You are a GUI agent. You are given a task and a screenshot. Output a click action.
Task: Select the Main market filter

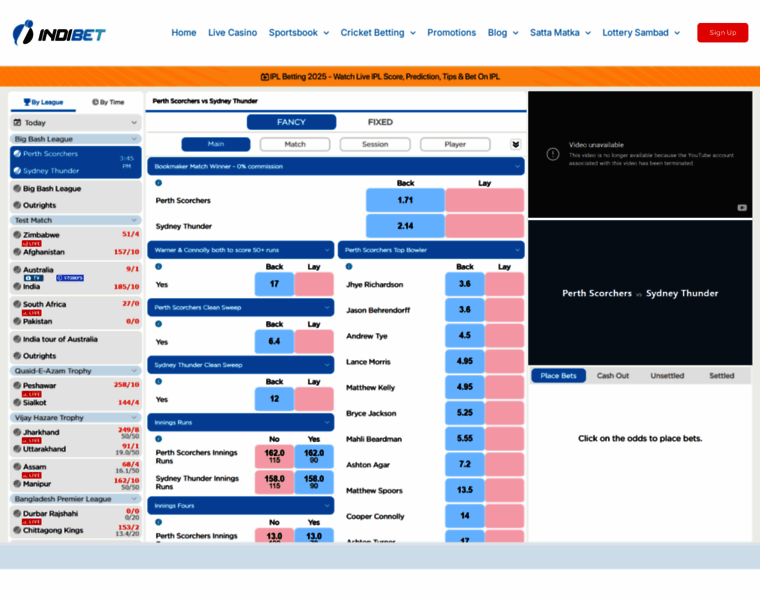coord(216,144)
